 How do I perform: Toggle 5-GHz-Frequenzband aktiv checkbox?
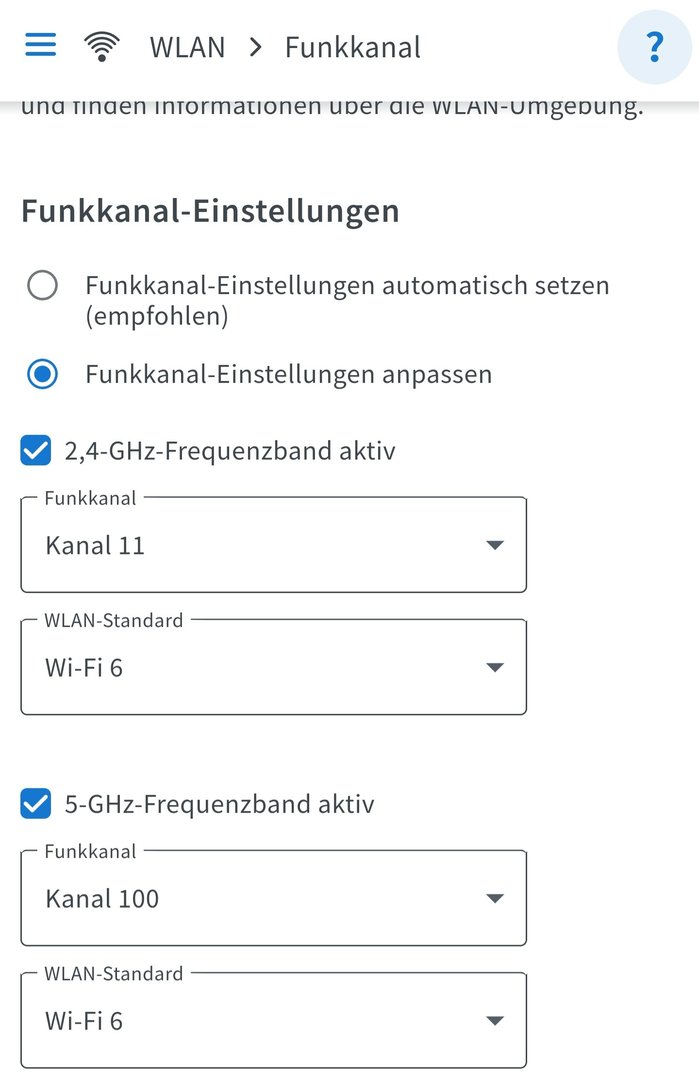coord(35,804)
